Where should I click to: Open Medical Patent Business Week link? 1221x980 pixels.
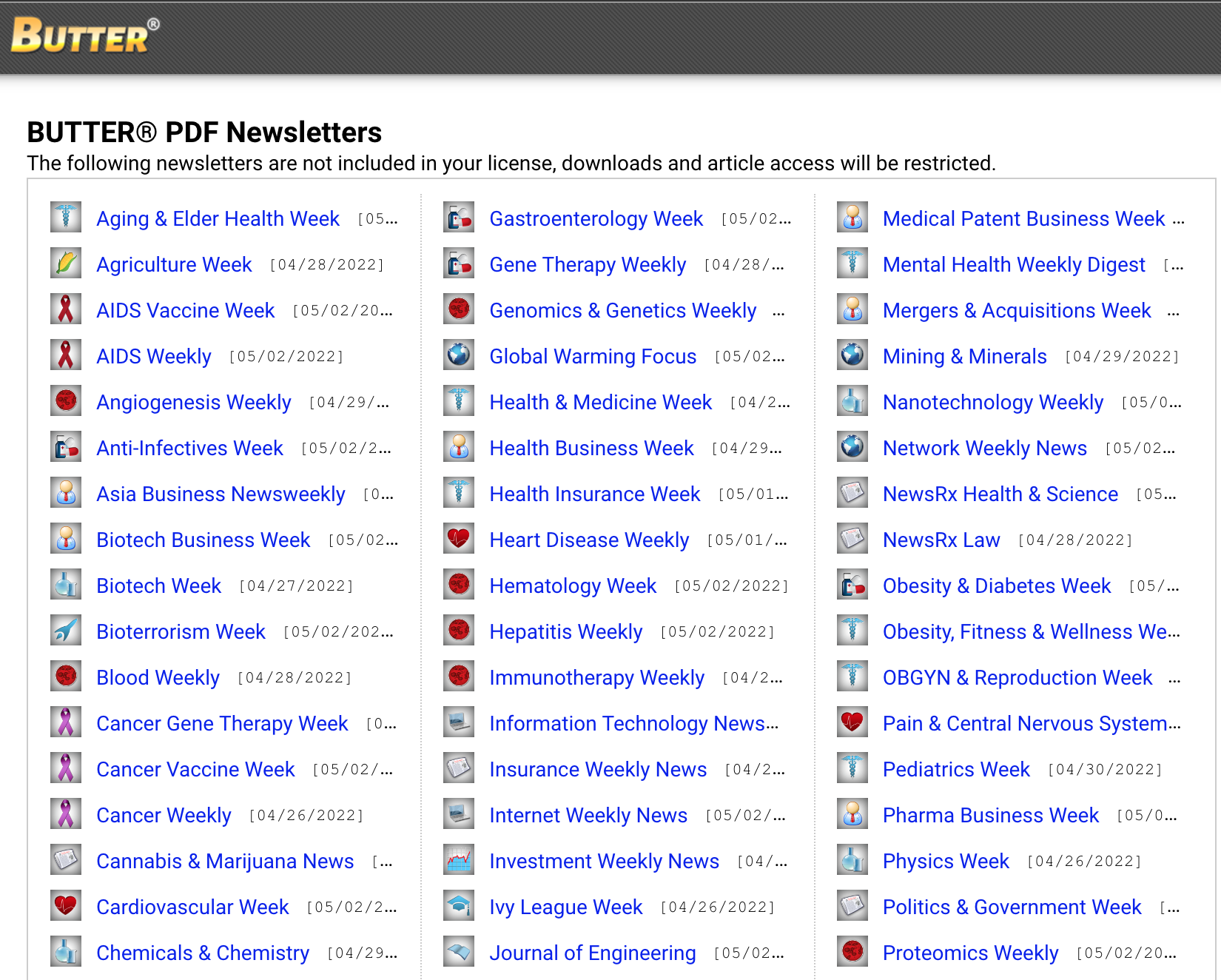(x=1023, y=219)
